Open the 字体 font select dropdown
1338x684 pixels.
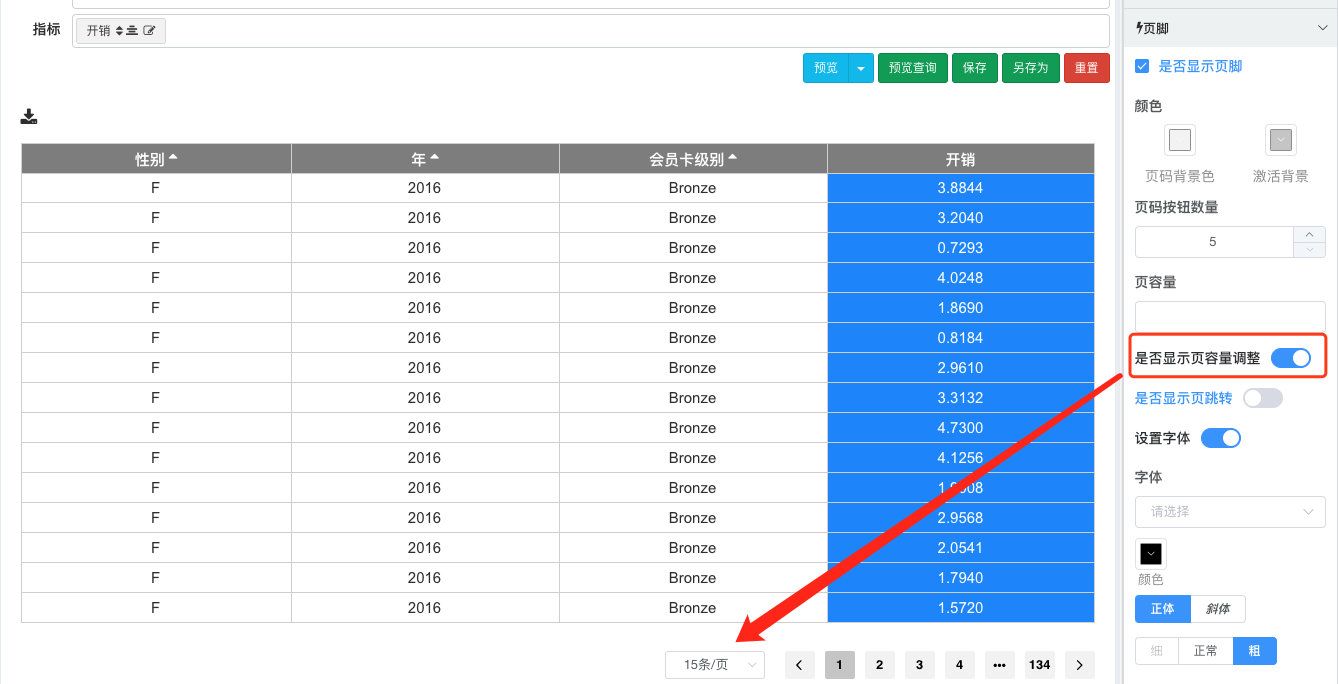[1230, 511]
